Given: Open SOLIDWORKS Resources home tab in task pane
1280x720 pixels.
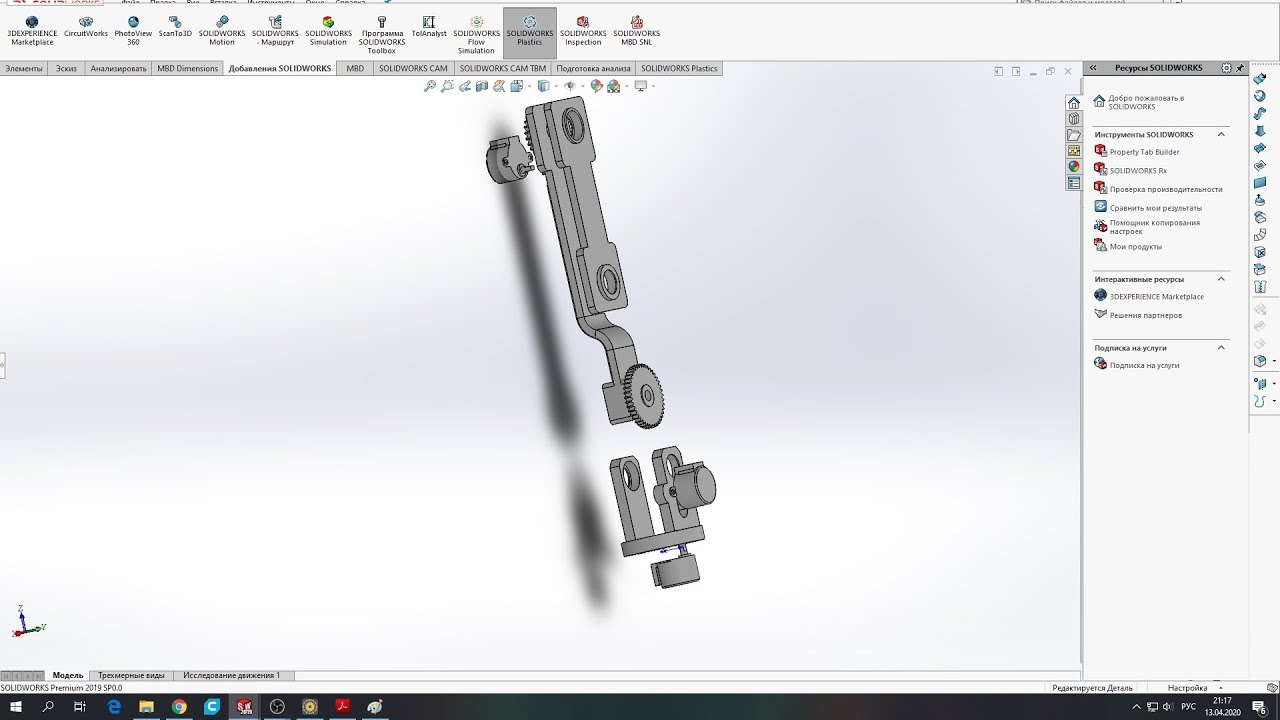Looking at the screenshot, I should tap(1074, 103).
